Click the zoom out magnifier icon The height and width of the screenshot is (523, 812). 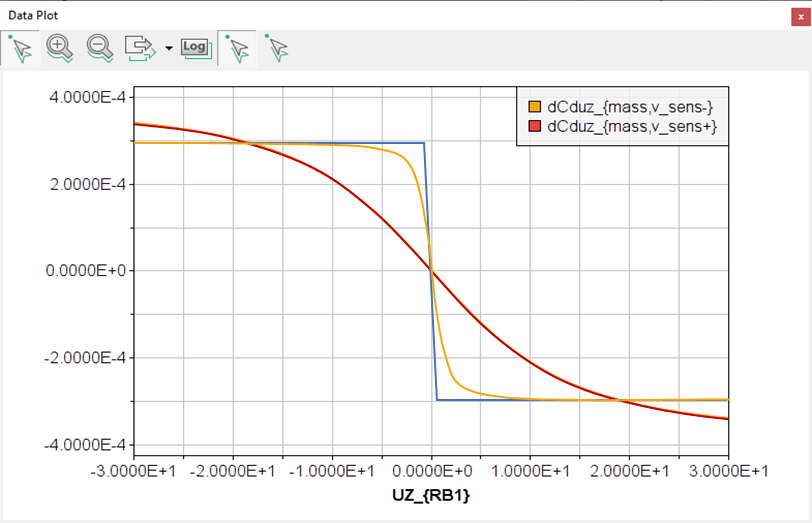(x=99, y=48)
